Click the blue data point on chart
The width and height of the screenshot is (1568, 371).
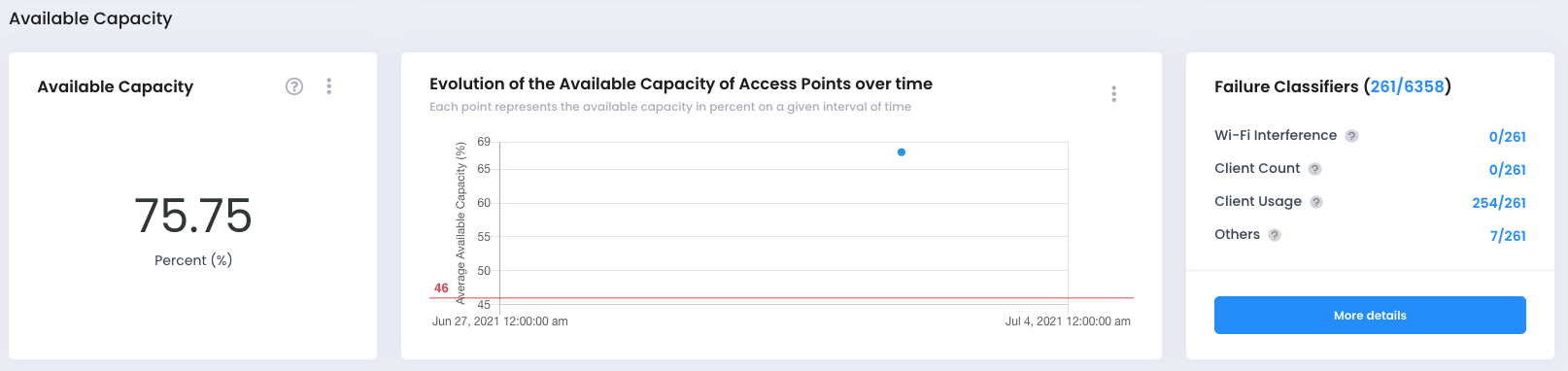[x=902, y=152]
